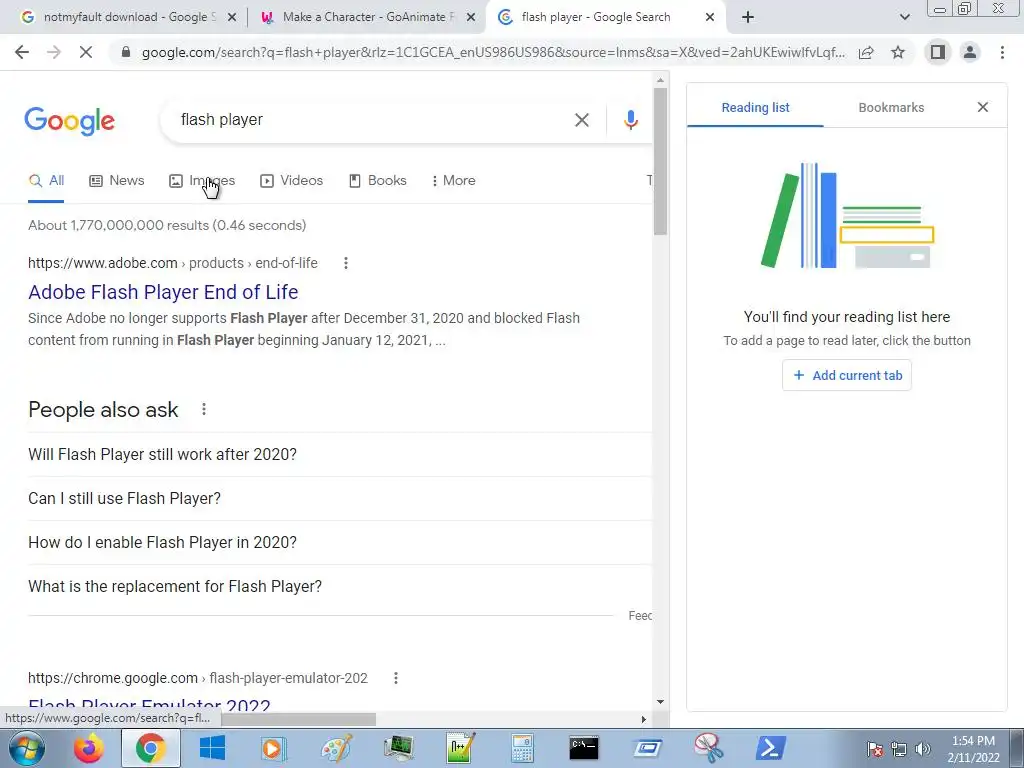The height and width of the screenshot is (768, 1024).
Task: Expand How do I enable Flash Player in 2020
Action: coord(340,543)
